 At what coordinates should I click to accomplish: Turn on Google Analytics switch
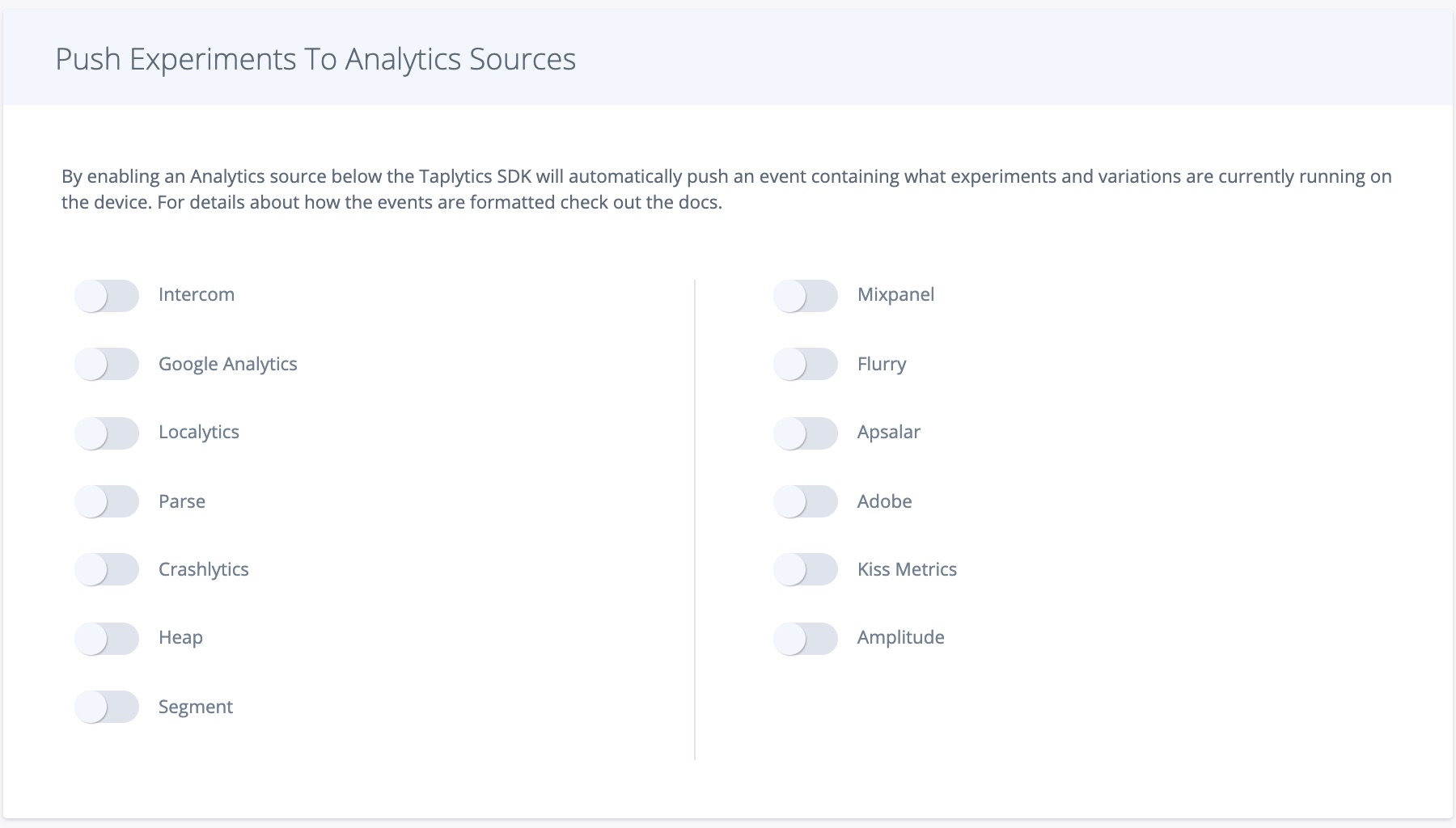pyautogui.click(x=107, y=364)
